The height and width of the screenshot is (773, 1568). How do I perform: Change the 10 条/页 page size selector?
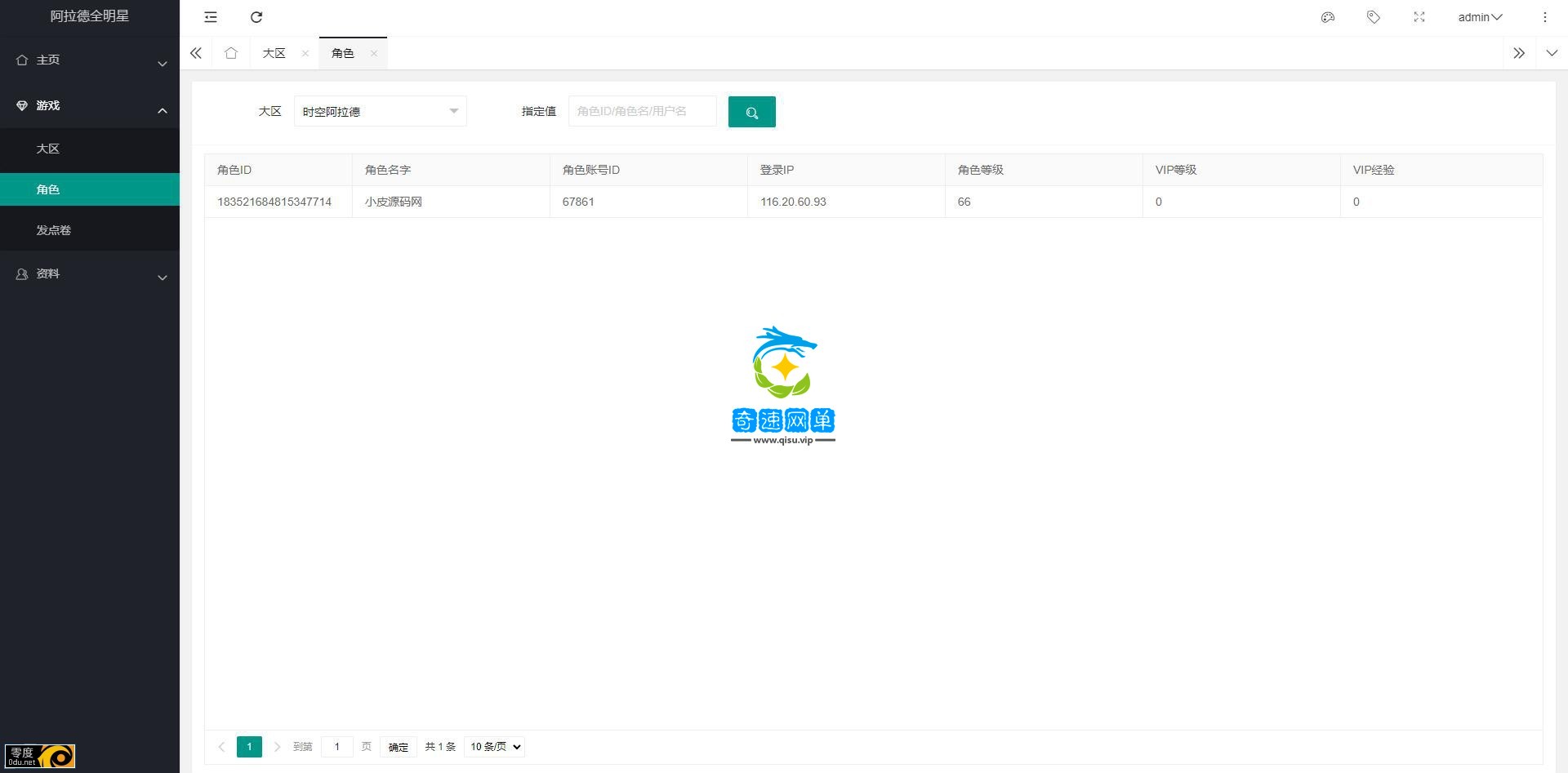pos(494,747)
